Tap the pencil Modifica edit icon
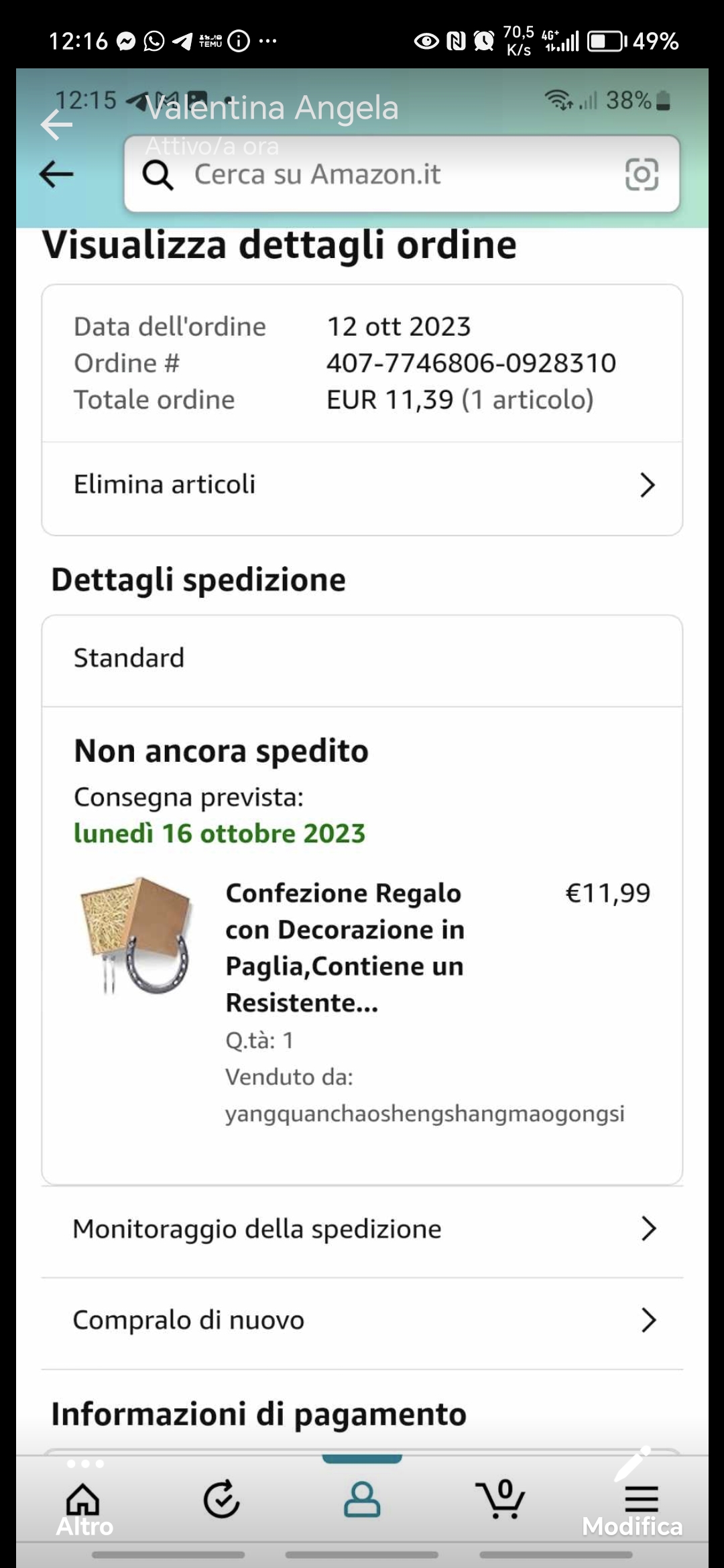This screenshot has width=724, height=1568. [633, 1464]
